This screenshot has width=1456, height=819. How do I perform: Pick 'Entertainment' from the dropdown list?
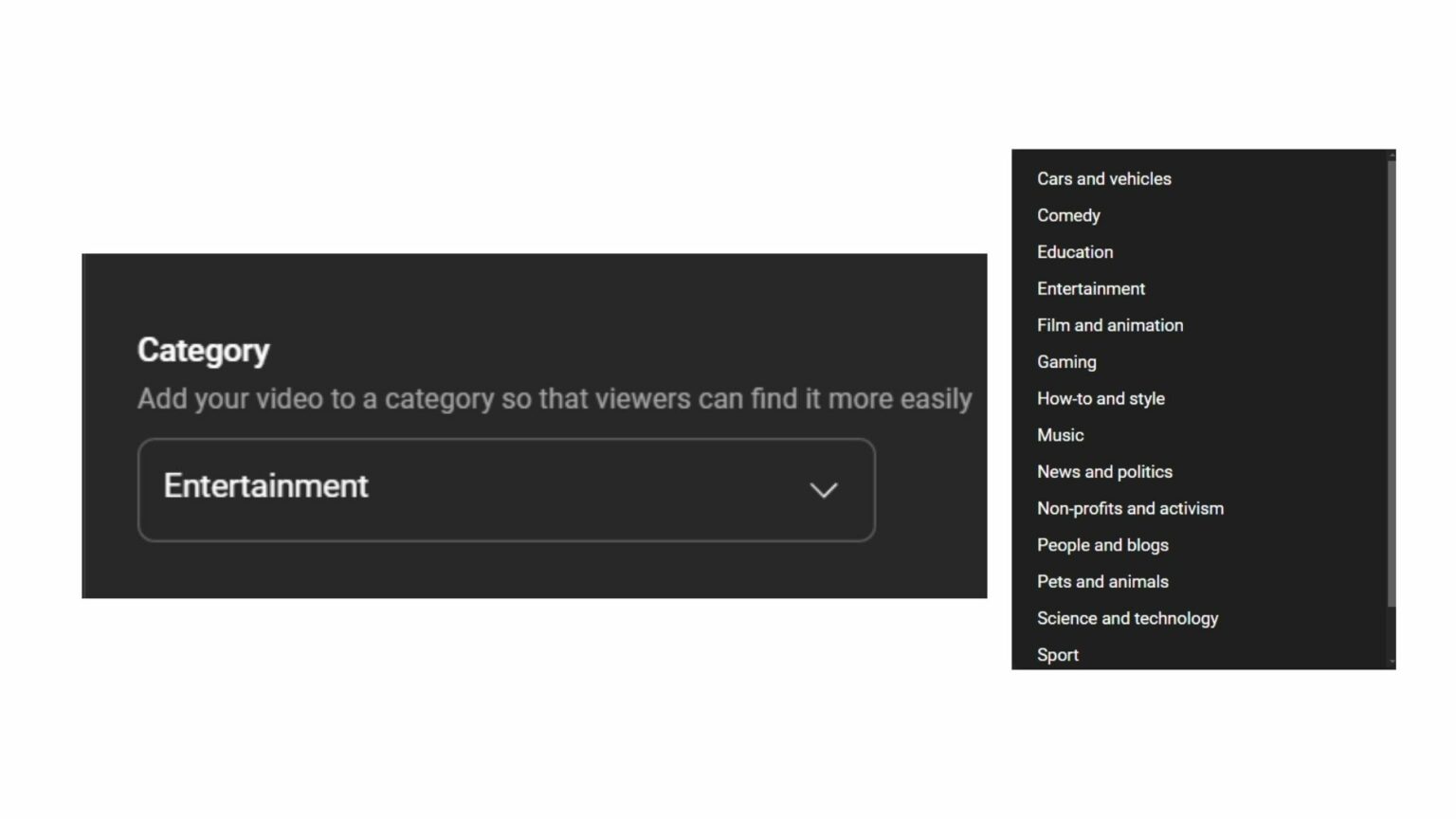click(1091, 288)
